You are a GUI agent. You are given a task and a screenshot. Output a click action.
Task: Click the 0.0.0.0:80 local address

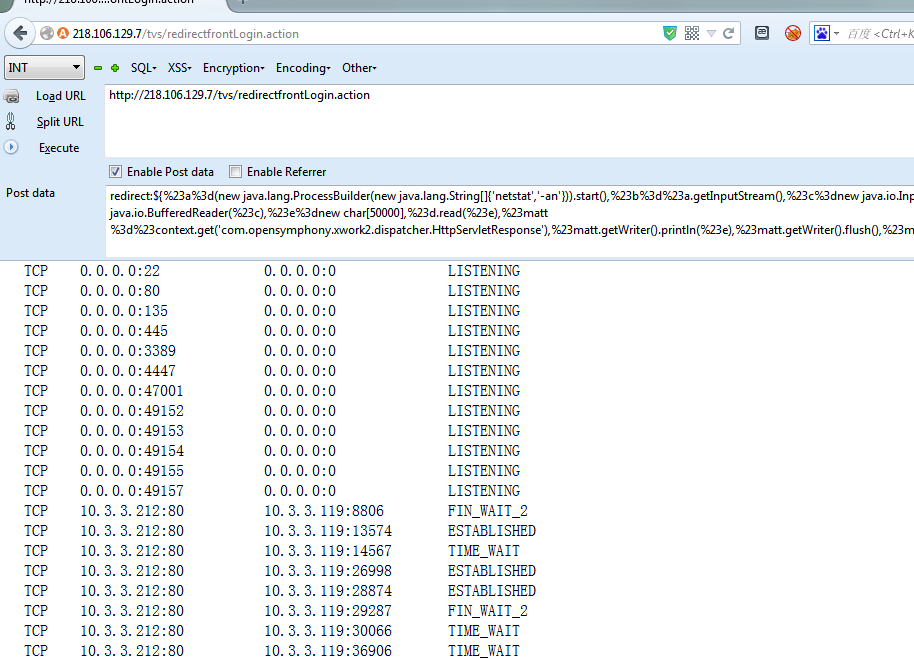coord(119,291)
